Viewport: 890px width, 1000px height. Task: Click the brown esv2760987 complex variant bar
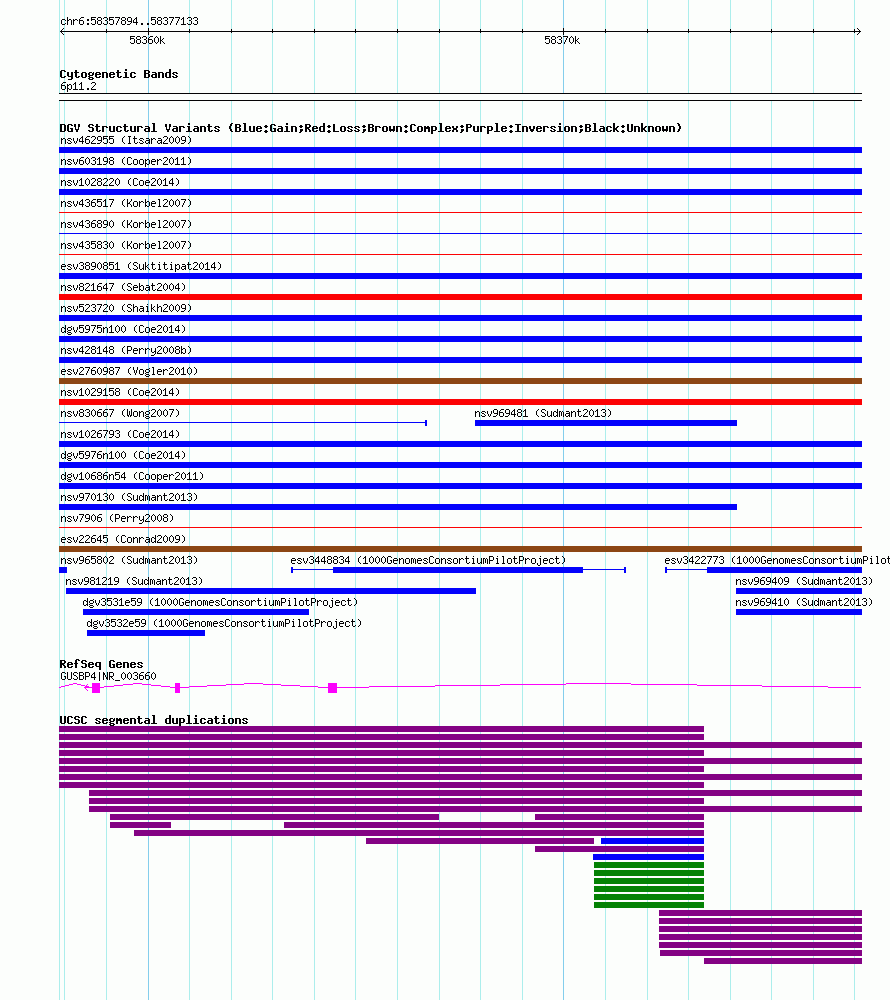tap(460, 381)
